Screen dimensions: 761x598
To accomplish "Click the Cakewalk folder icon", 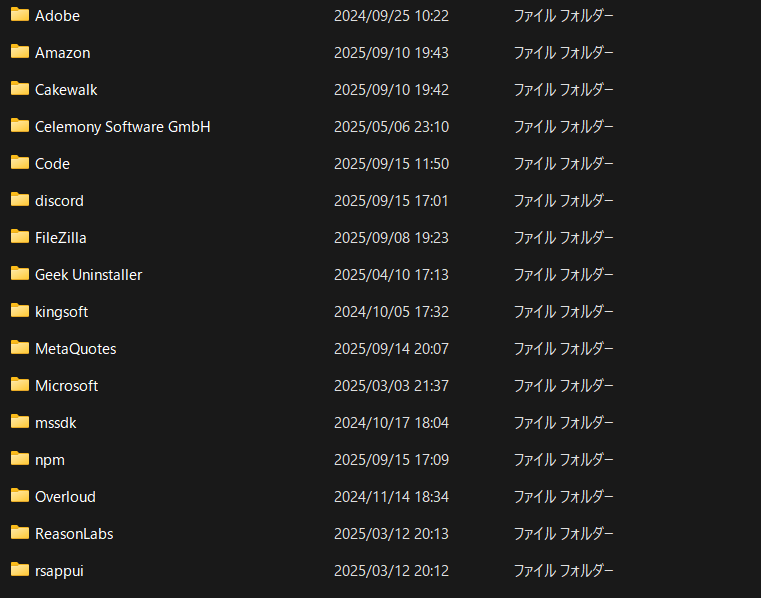I will click(20, 89).
